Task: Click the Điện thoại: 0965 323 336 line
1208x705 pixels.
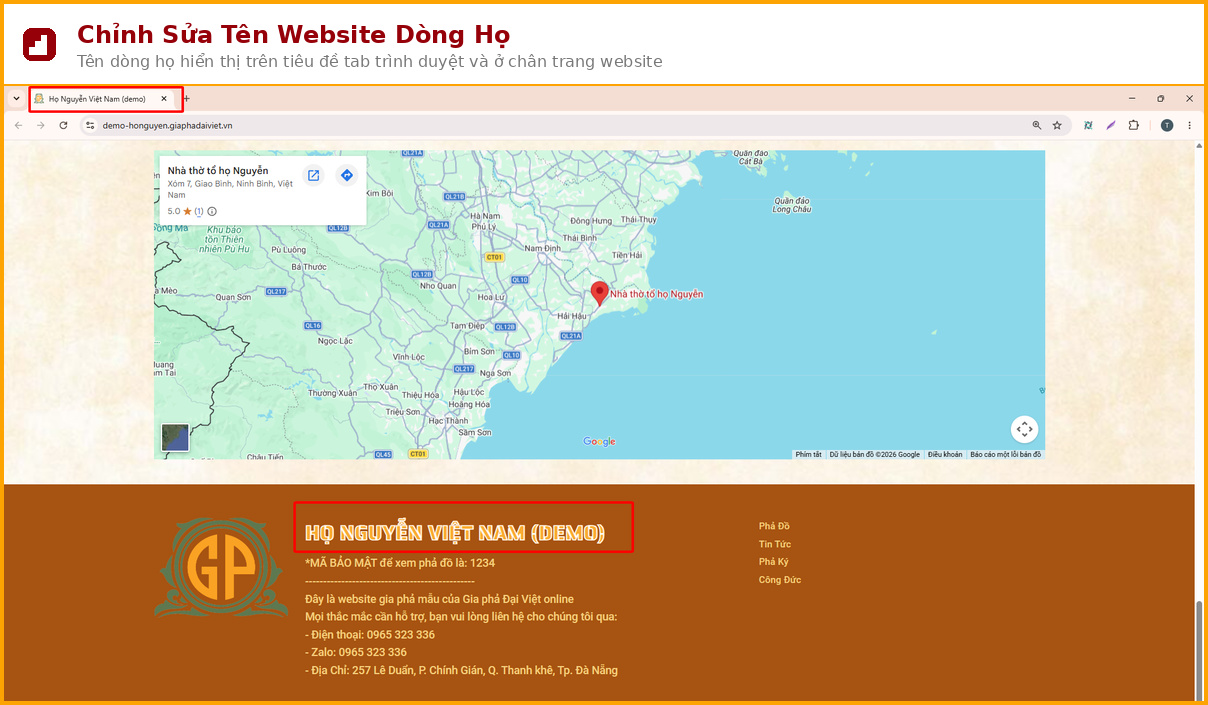Action: 370,635
